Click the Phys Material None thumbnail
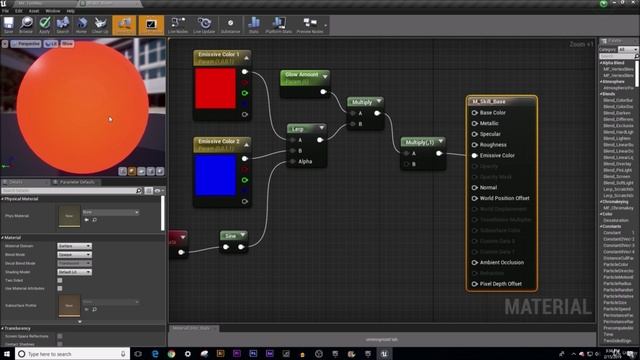Viewport: 640px width, 360px height. pos(69,216)
